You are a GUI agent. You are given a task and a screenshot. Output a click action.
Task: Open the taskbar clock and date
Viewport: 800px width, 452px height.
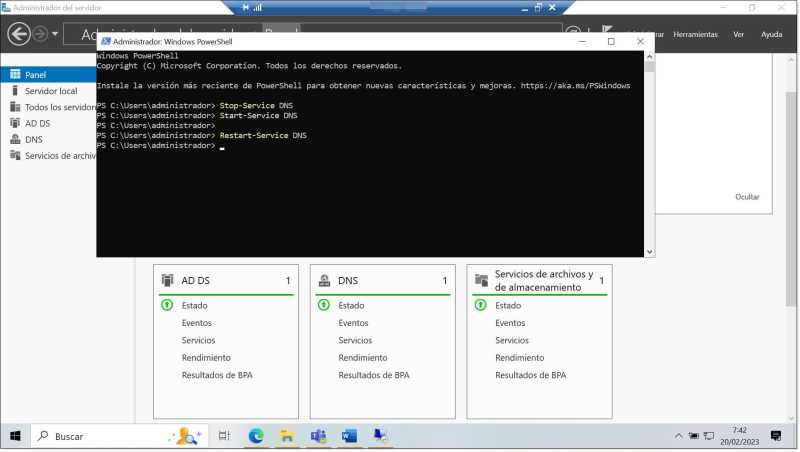tap(739, 436)
